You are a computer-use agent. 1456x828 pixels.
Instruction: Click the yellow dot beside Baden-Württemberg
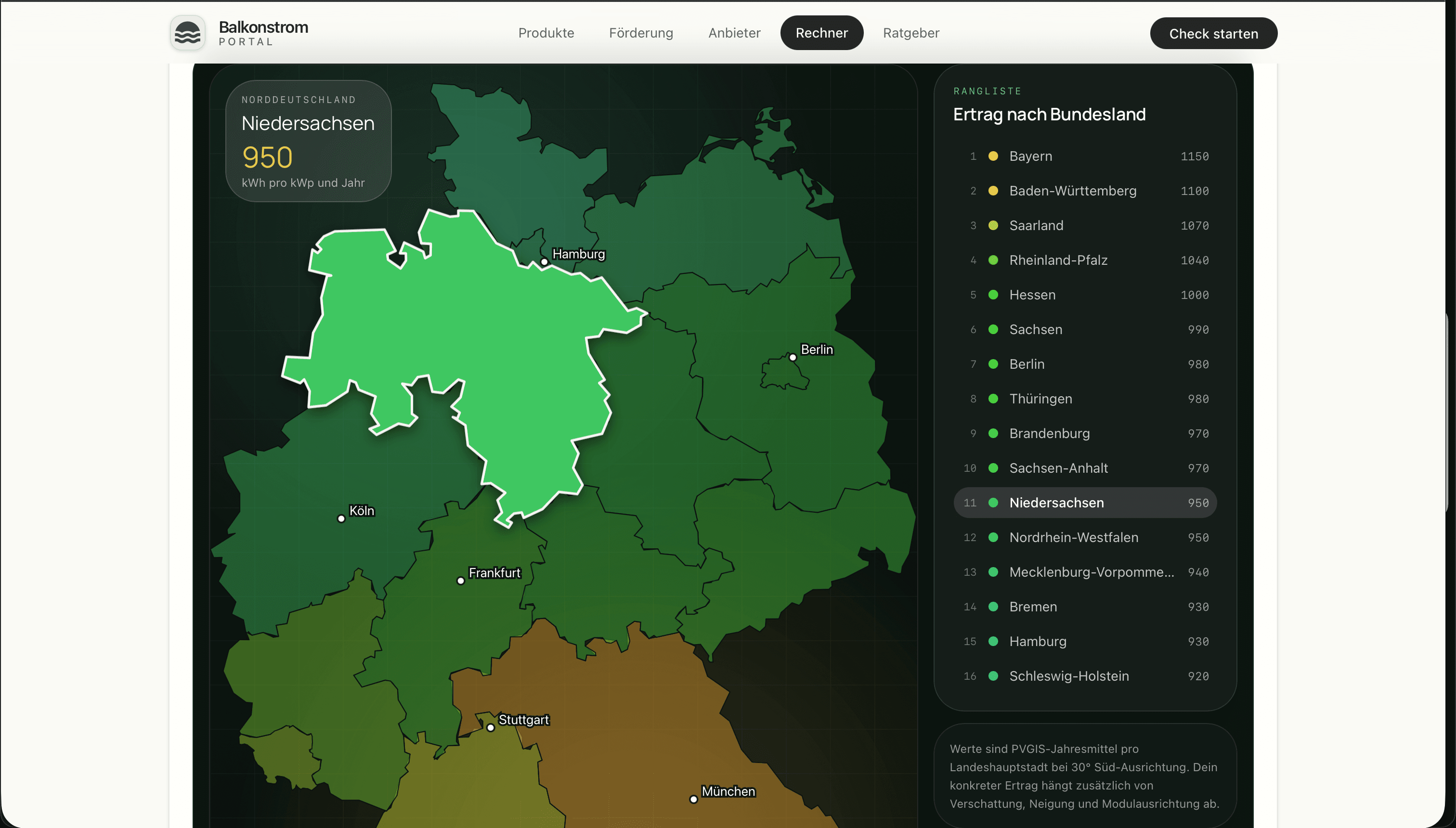[993, 191]
